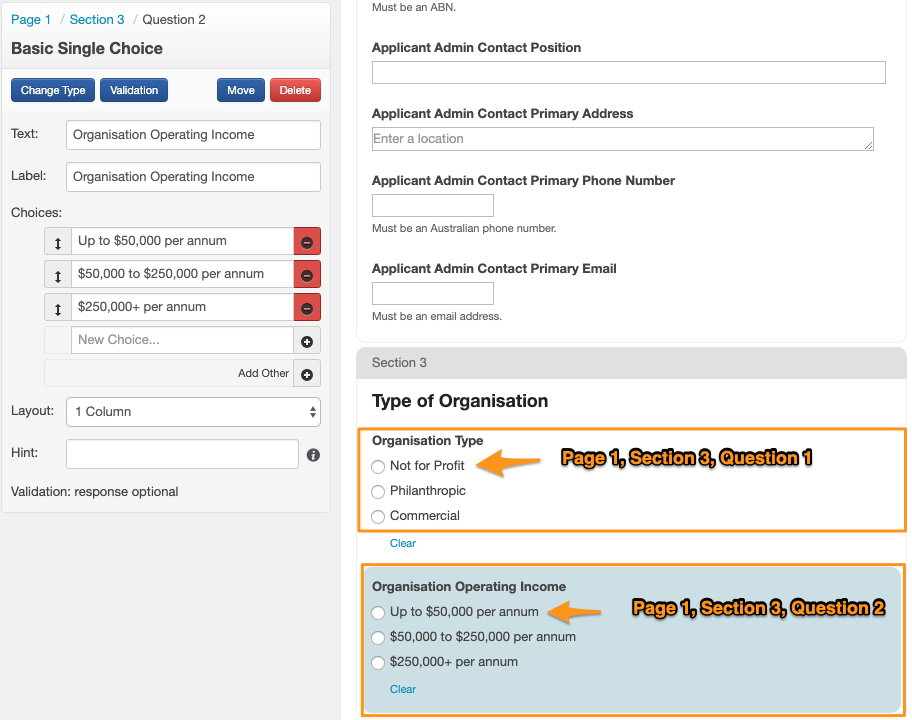This screenshot has height=720, width=912.
Task: Click the reorder handle for '$250,000+ per annum'
Action: point(58,308)
